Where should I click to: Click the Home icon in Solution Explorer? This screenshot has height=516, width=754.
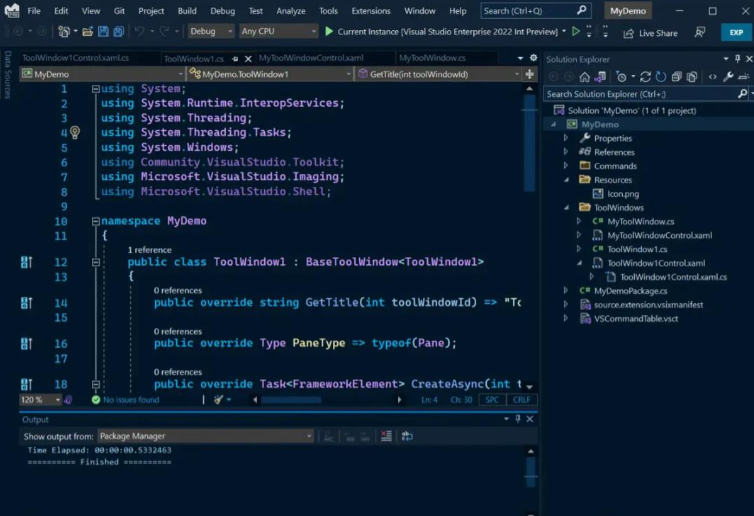[584, 77]
